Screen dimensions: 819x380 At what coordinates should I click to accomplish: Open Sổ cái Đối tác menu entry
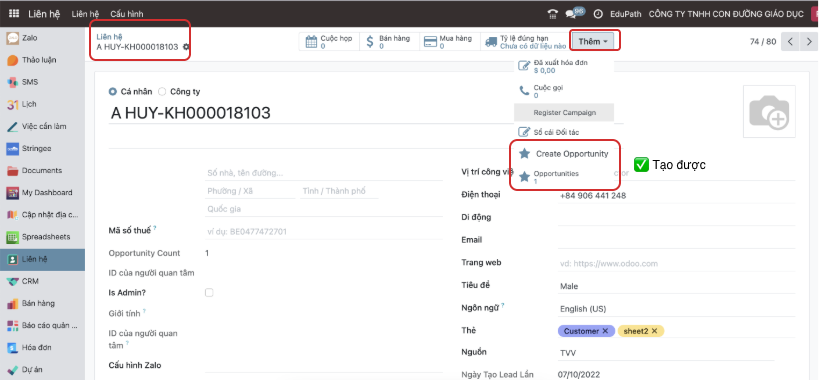tap(564, 133)
